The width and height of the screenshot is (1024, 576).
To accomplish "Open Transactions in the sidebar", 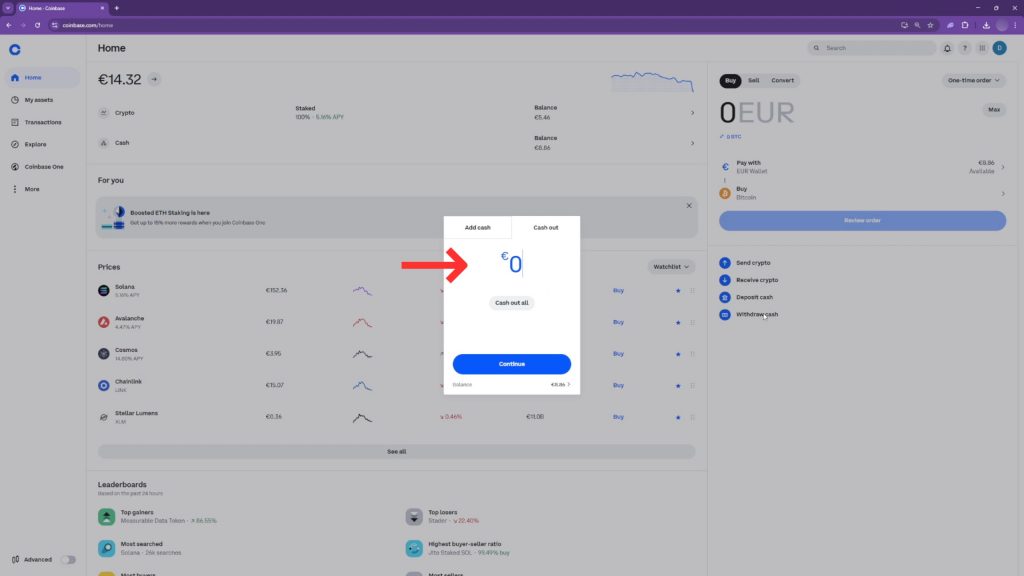I will click(x=43, y=122).
